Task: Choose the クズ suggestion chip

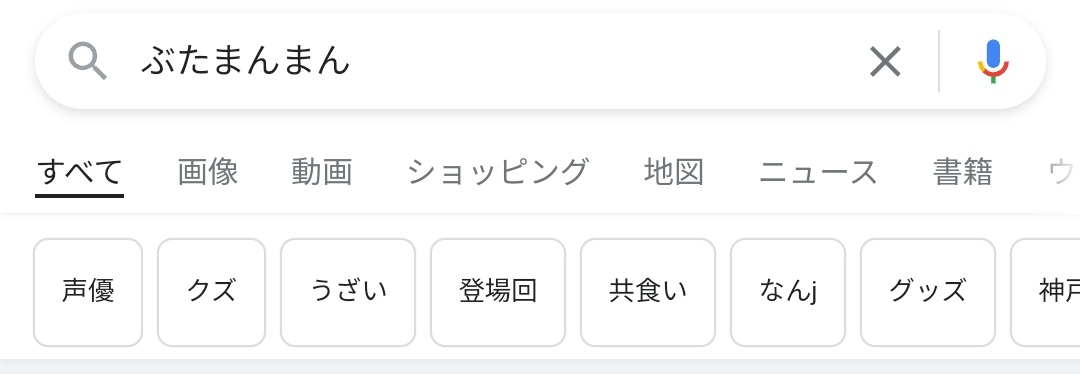Action: coord(211,292)
